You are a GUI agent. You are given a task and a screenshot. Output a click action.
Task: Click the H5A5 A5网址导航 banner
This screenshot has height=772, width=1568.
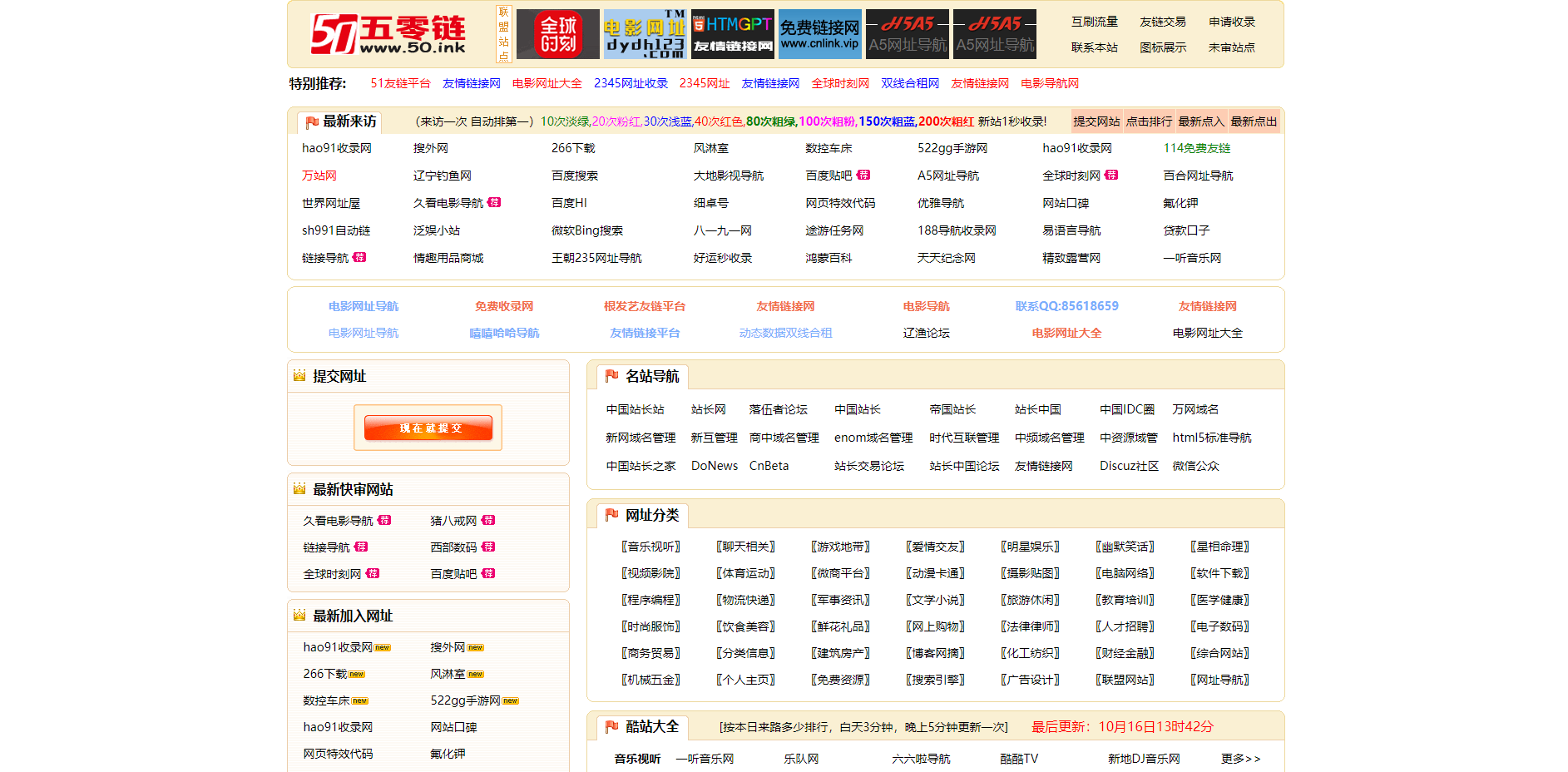[x=907, y=34]
